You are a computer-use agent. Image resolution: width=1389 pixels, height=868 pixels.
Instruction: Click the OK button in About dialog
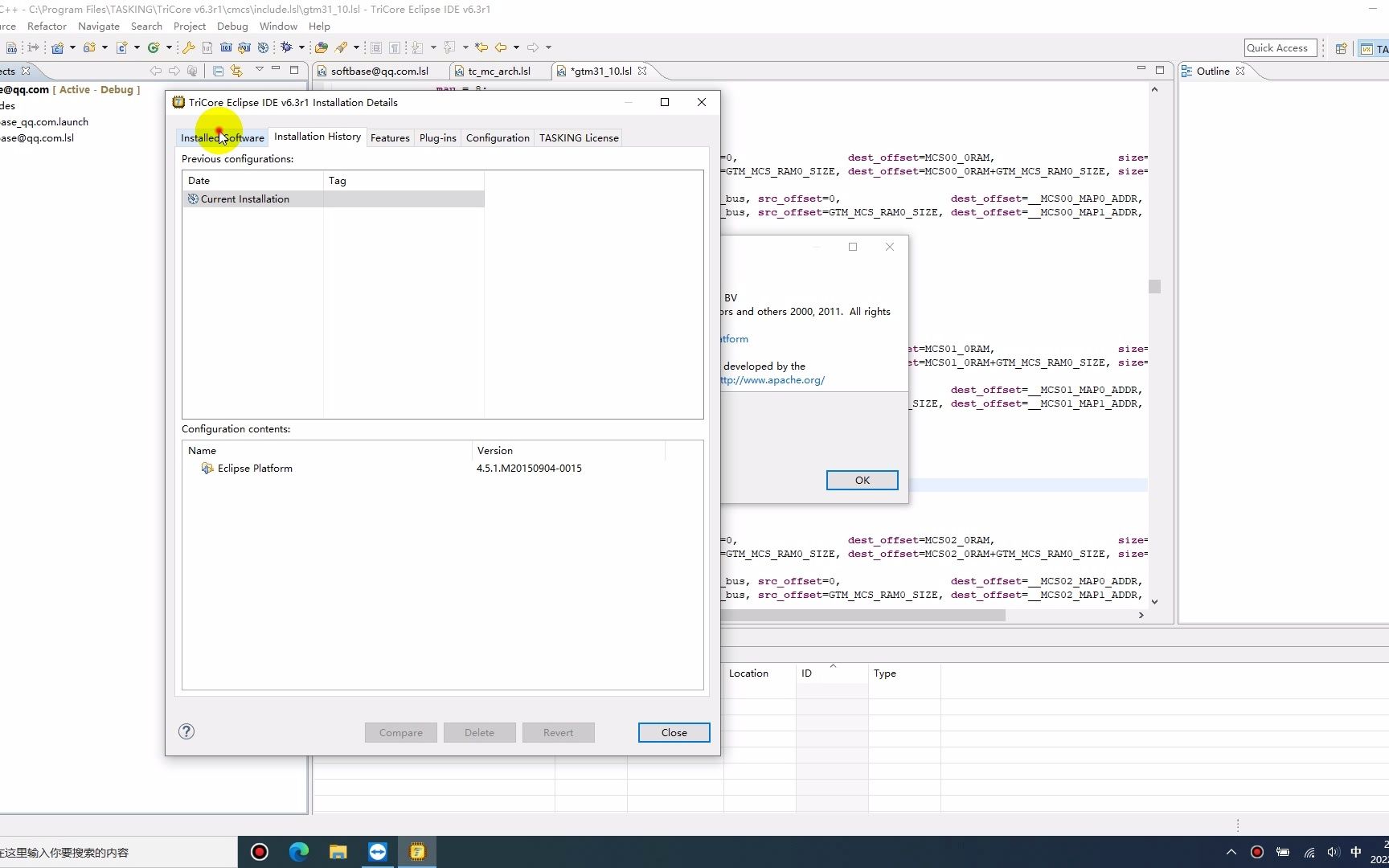[862, 480]
